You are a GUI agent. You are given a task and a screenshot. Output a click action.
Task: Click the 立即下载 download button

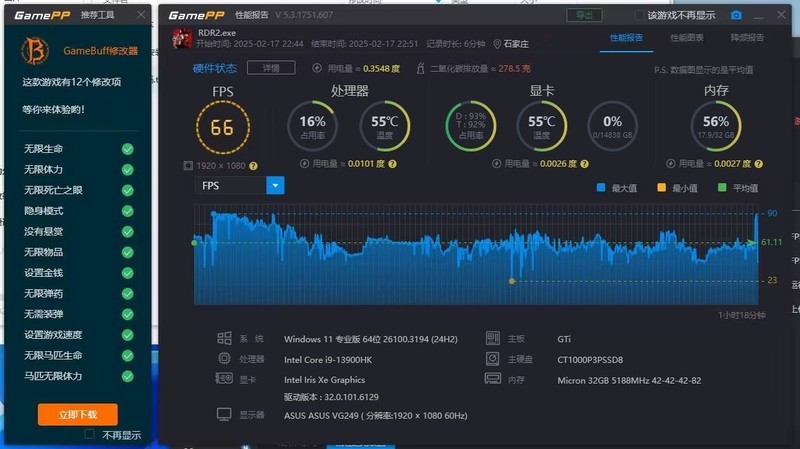tap(78, 414)
